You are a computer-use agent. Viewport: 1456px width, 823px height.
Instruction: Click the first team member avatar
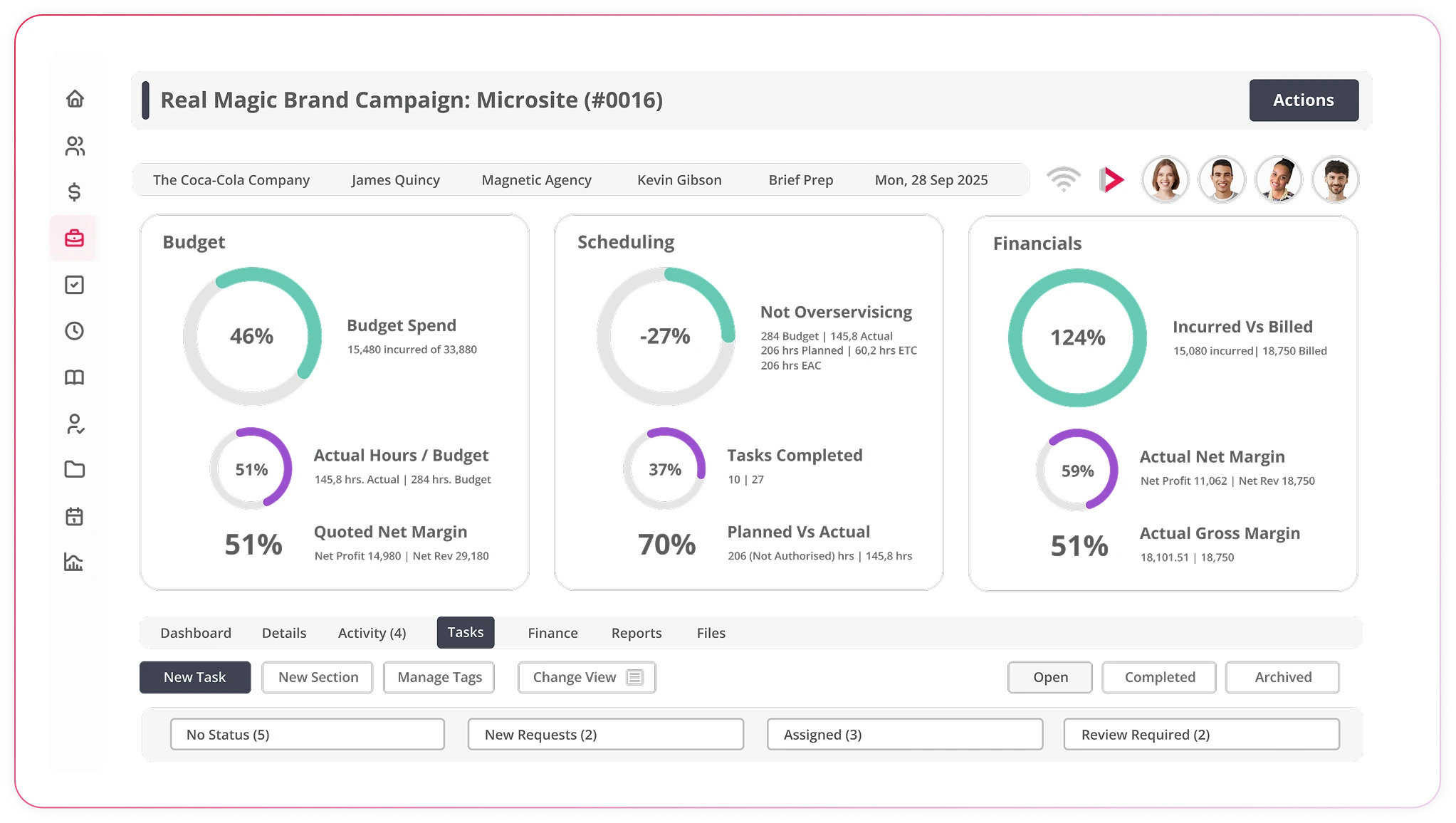tap(1165, 179)
